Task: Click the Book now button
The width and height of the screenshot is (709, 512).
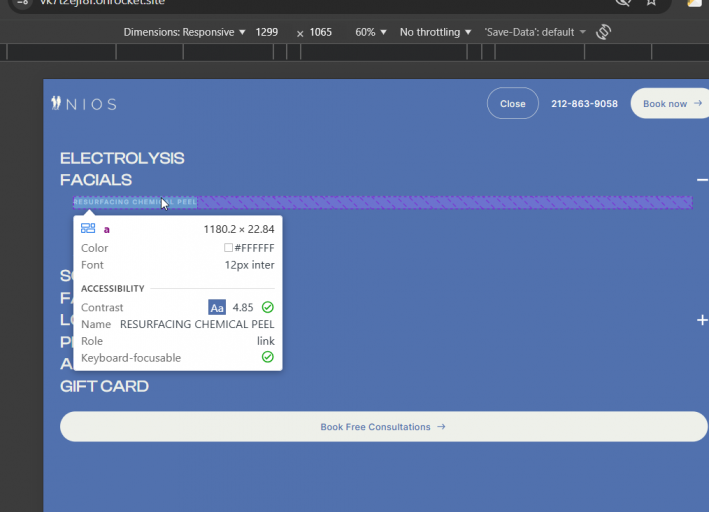Action: [x=670, y=104]
